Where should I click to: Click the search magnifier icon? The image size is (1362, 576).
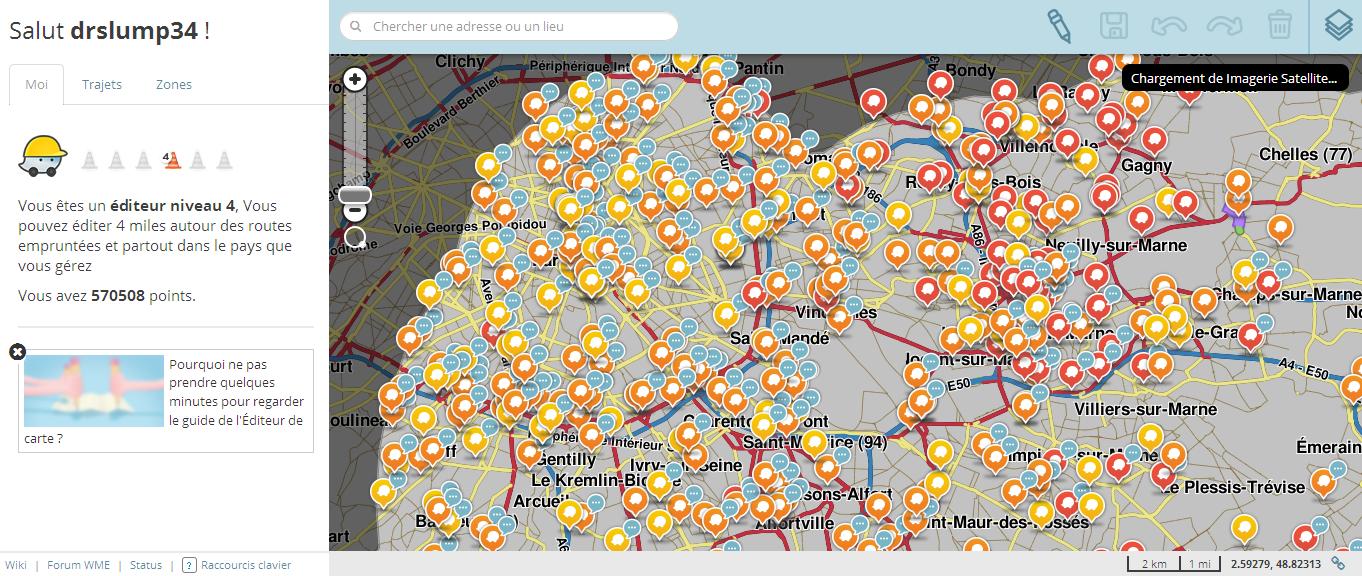355,27
